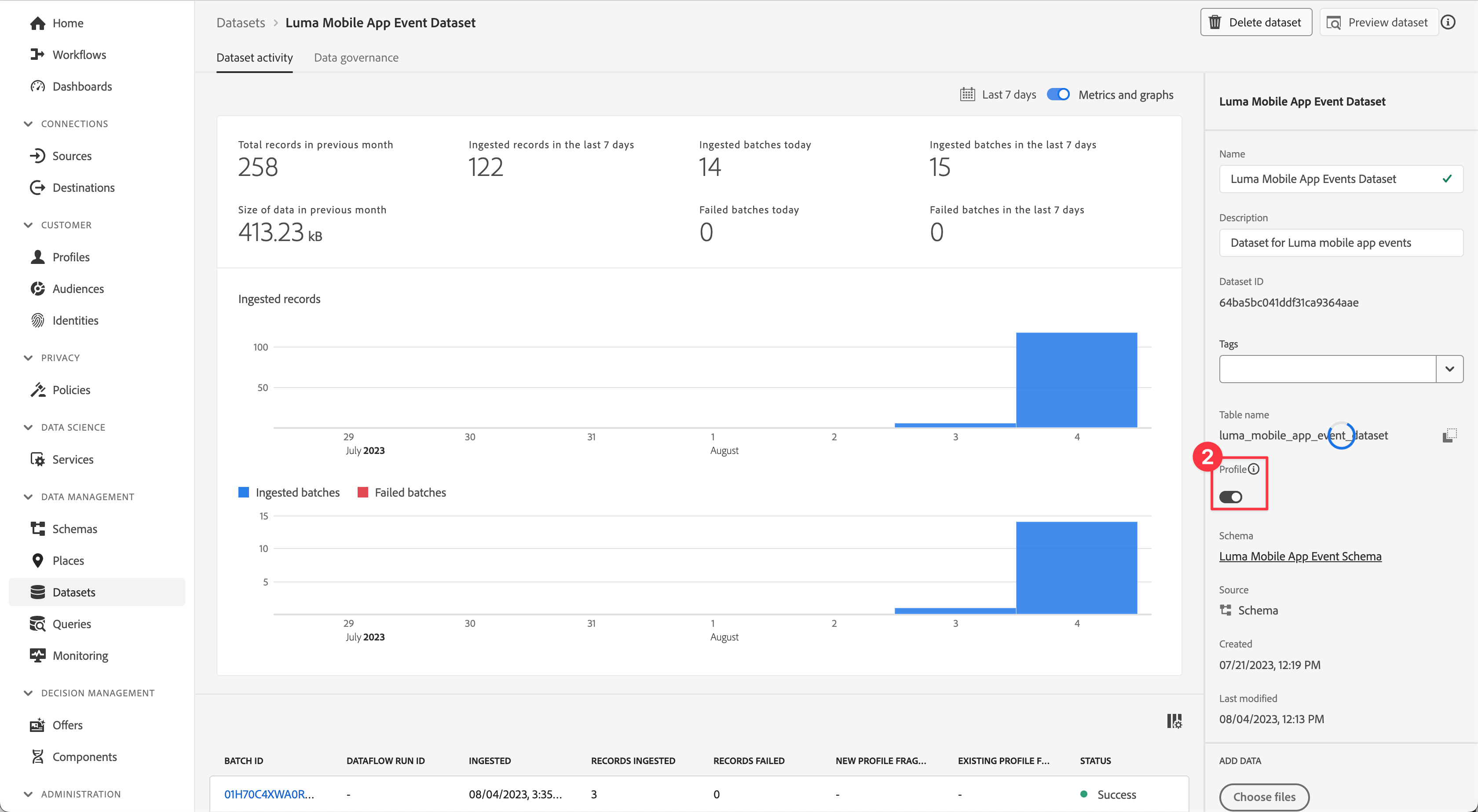The image size is (1478, 812).
Task: Open Audiences in the sidebar
Action: (78, 289)
